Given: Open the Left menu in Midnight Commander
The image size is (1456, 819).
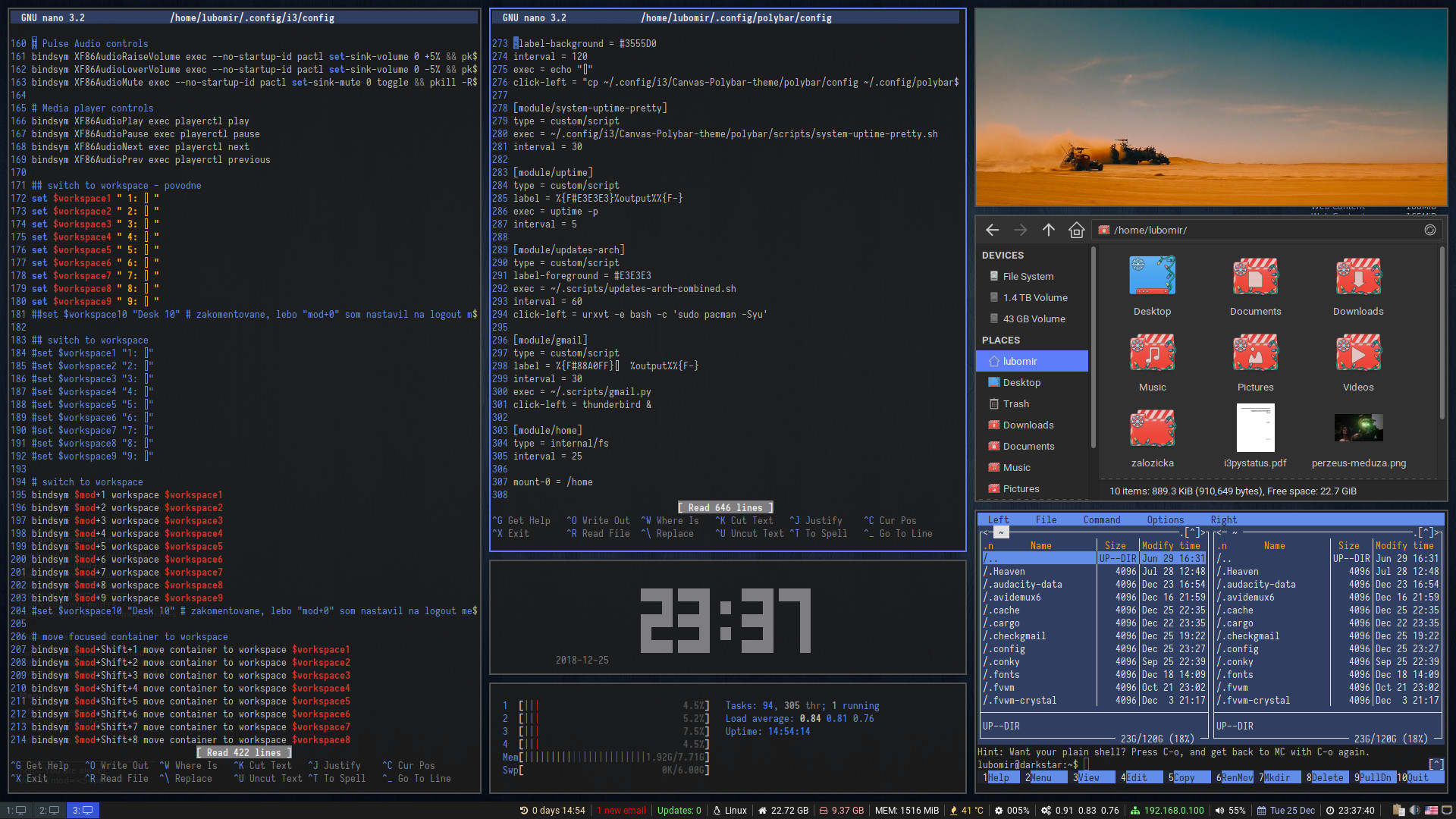Looking at the screenshot, I should tap(998, 520).
